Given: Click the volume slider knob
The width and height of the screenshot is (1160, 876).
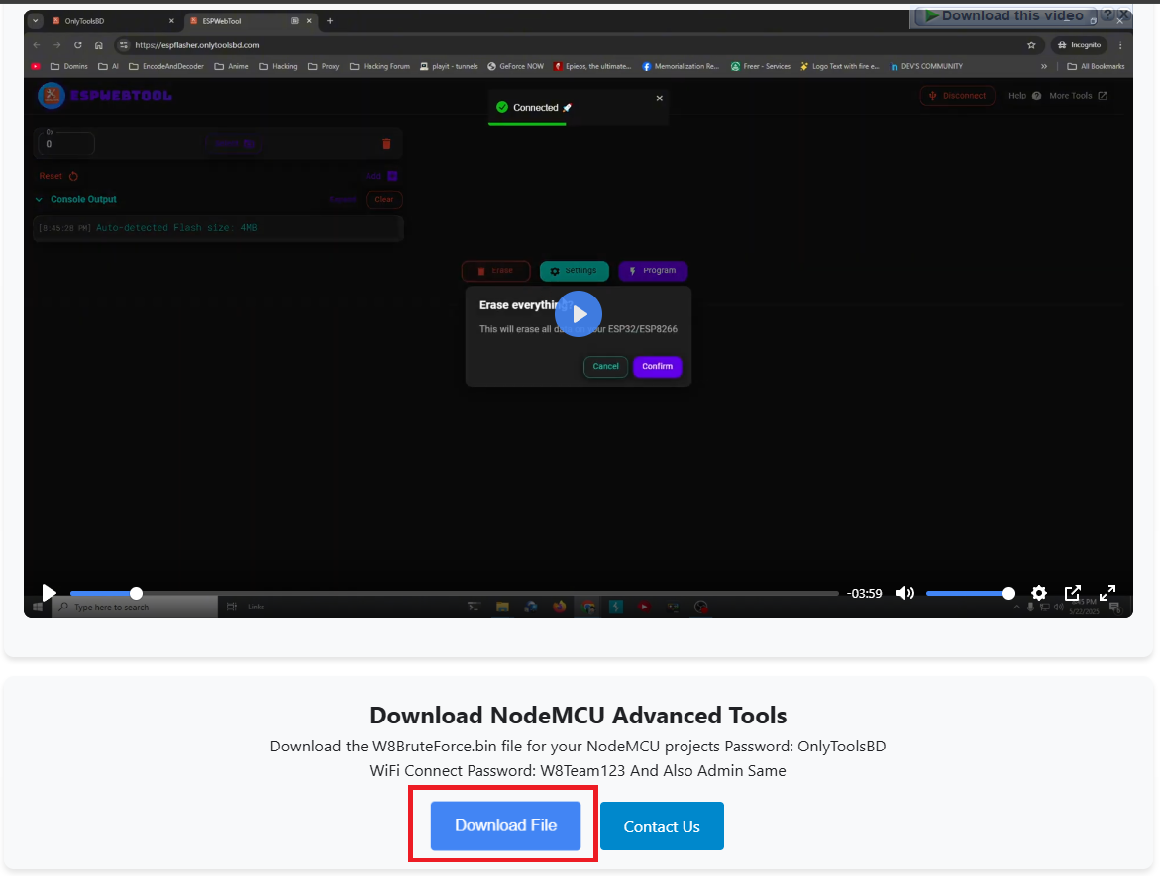Looking at the screenshot, I should (1008, 593).
